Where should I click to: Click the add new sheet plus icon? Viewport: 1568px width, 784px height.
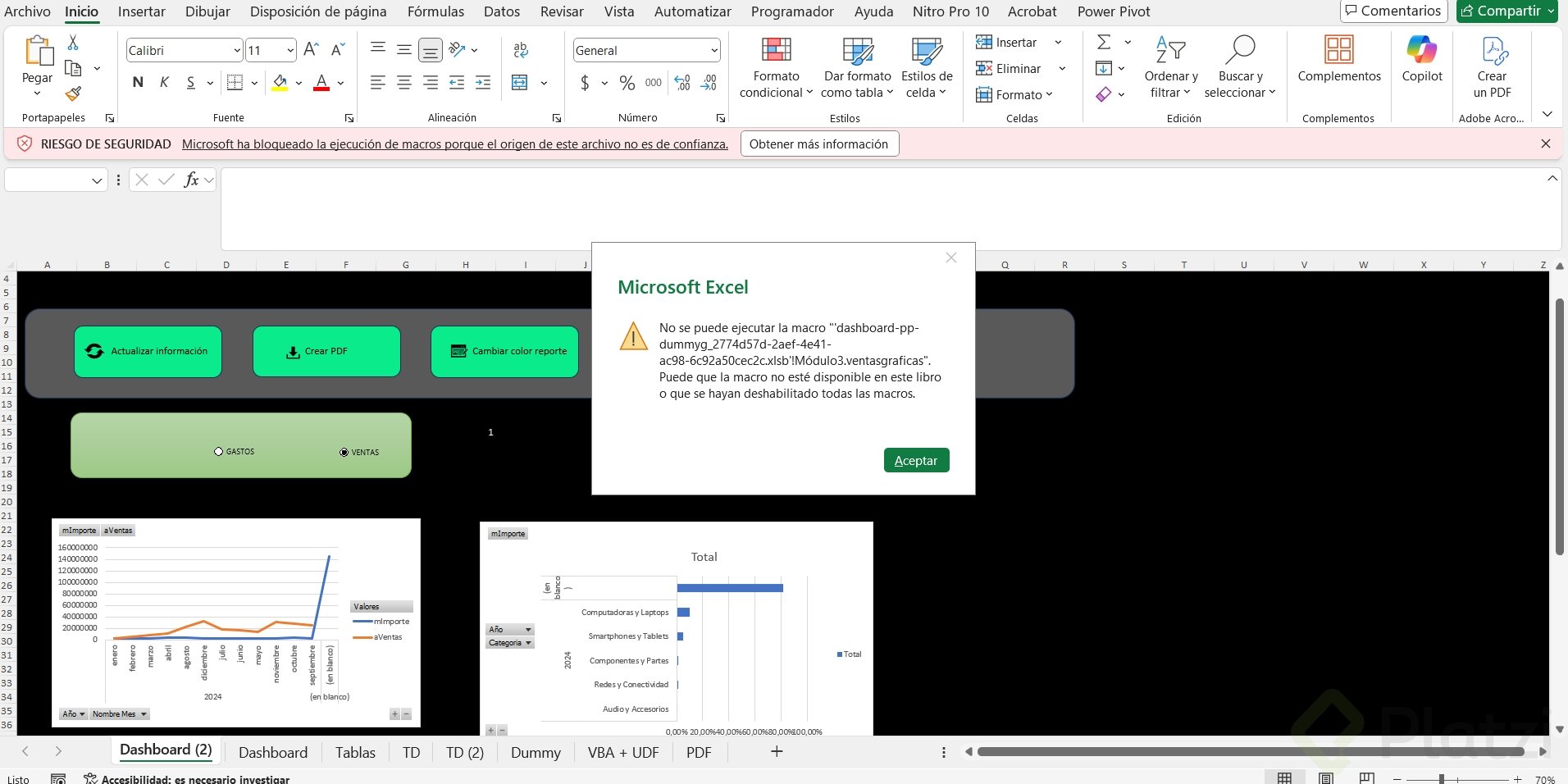[x=777, y=751]
